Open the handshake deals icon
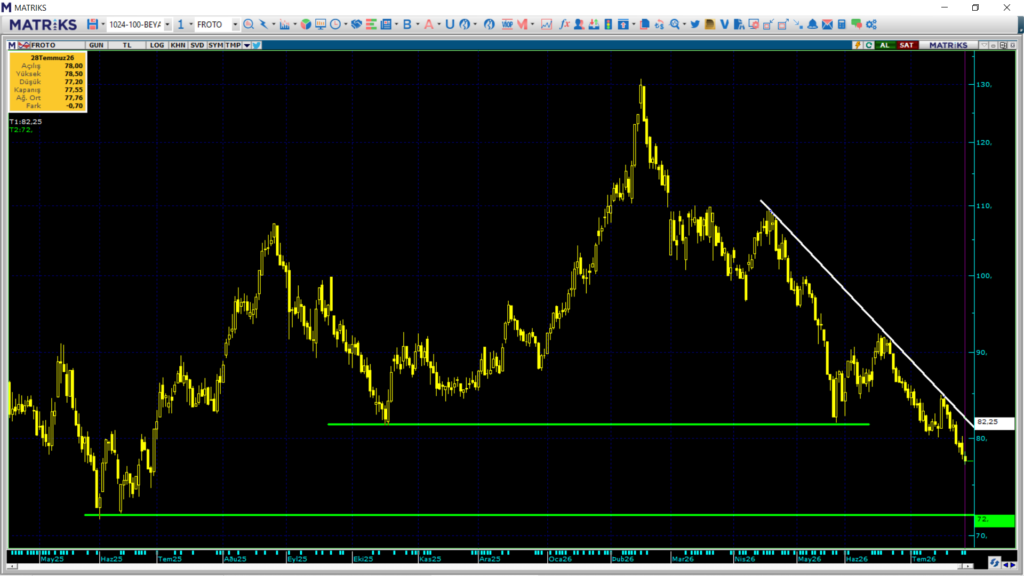 click(x=357, y=24)
